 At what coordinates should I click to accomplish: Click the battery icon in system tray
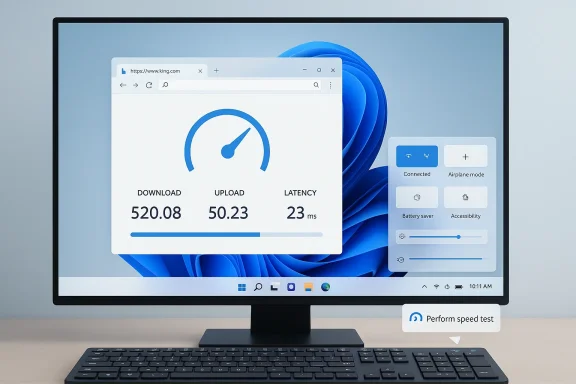(459, 287)
